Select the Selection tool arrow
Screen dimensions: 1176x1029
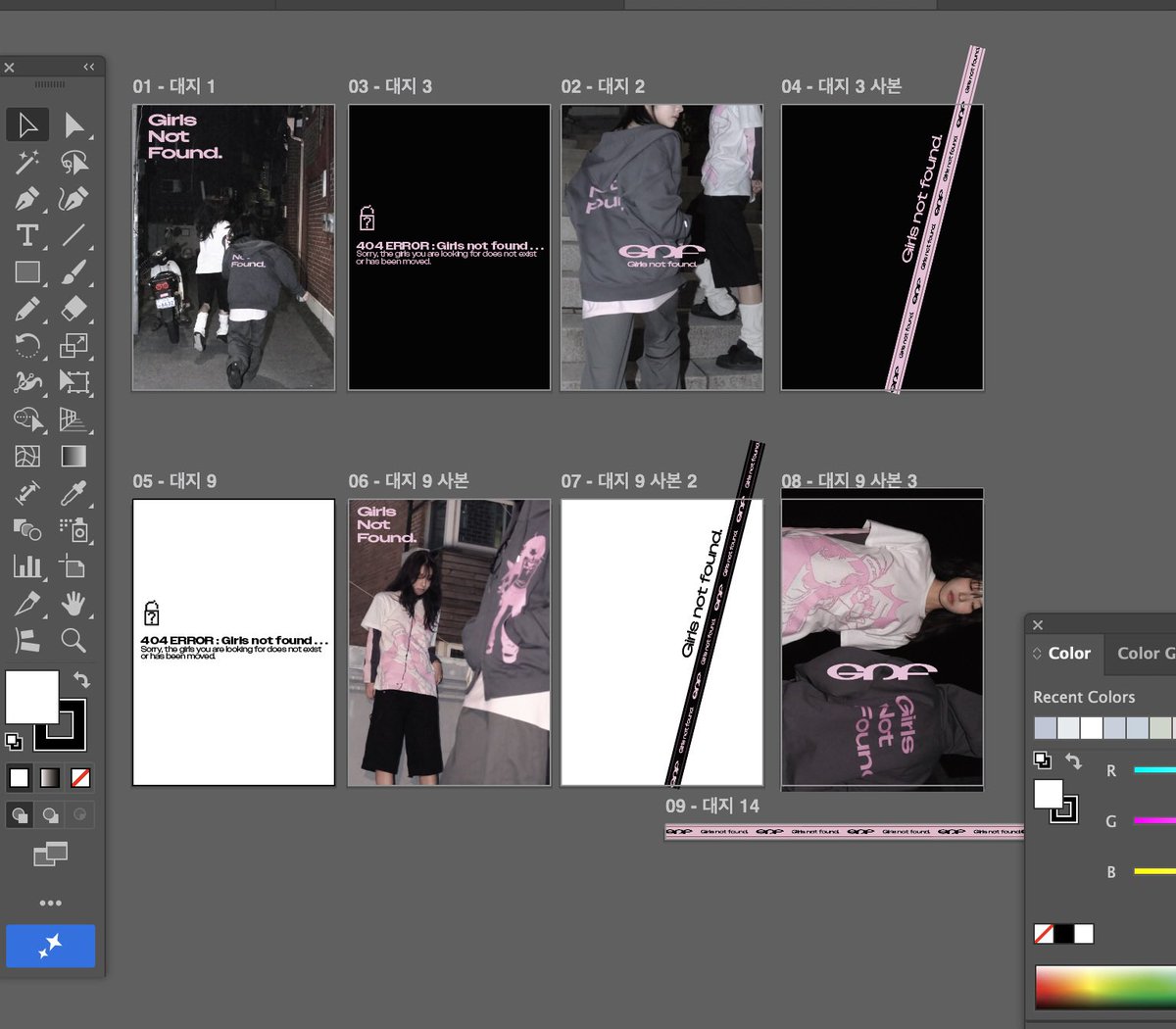pyautogui.click(x=27, y=124)
